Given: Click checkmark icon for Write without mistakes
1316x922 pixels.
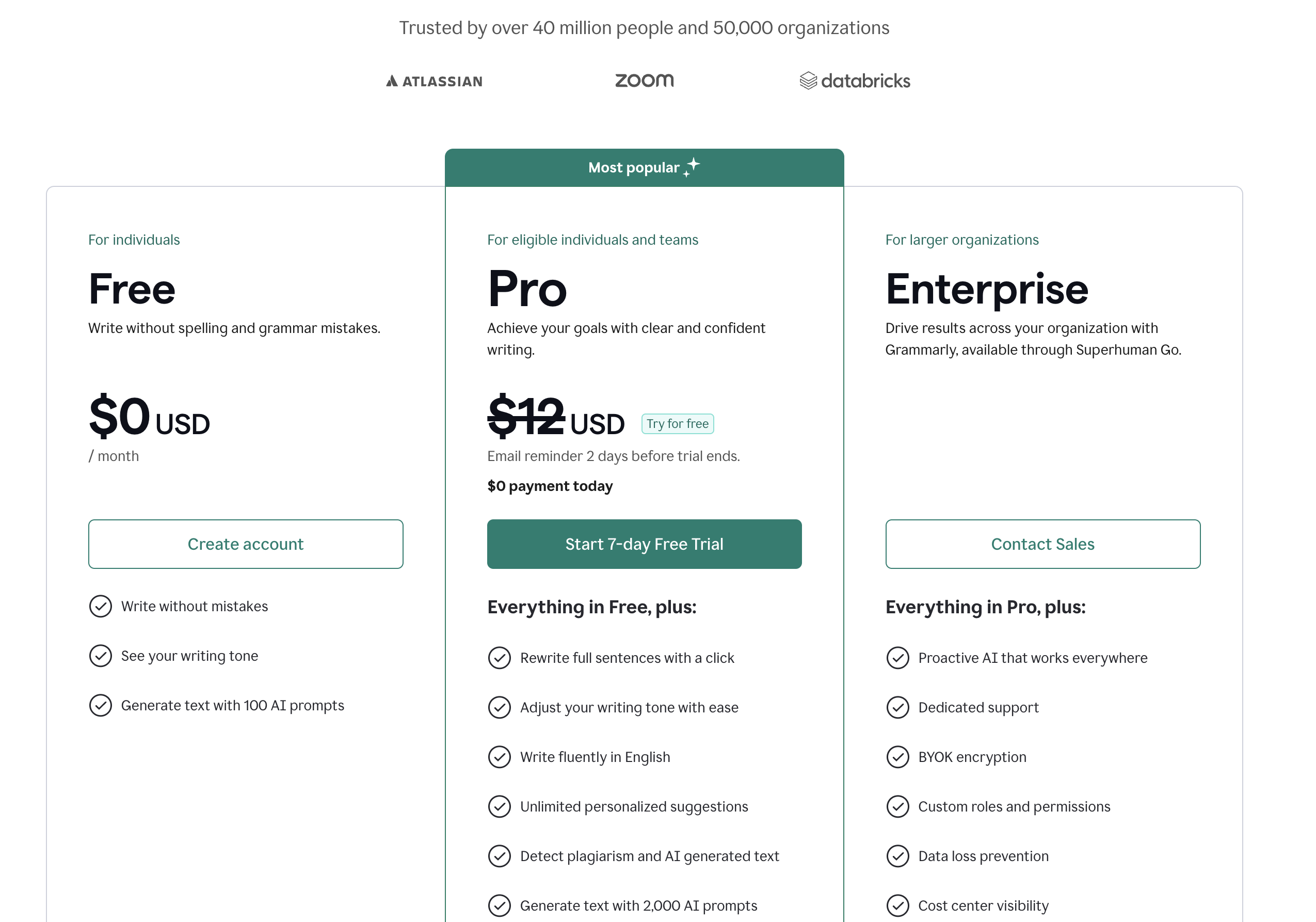Looking at the screenshot, I should click(100, 606).
